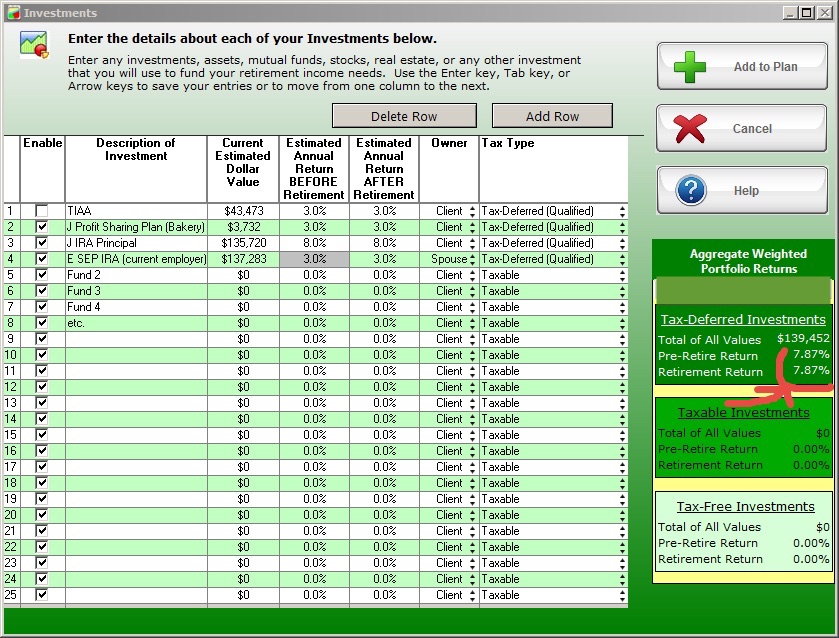Toggle the Fund 3 enable checkbox

point(42,291)
